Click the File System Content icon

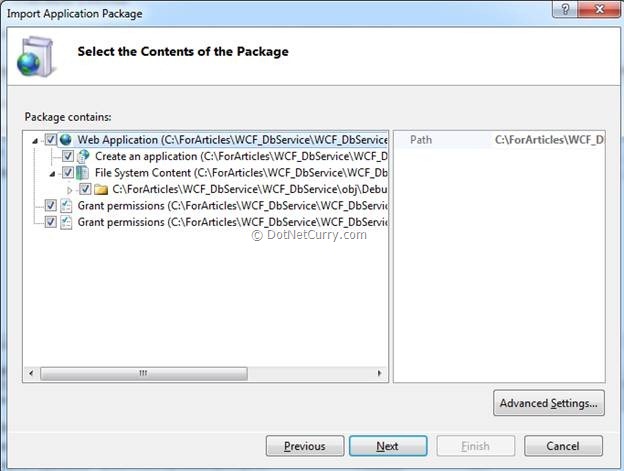(x=83, y=172)
